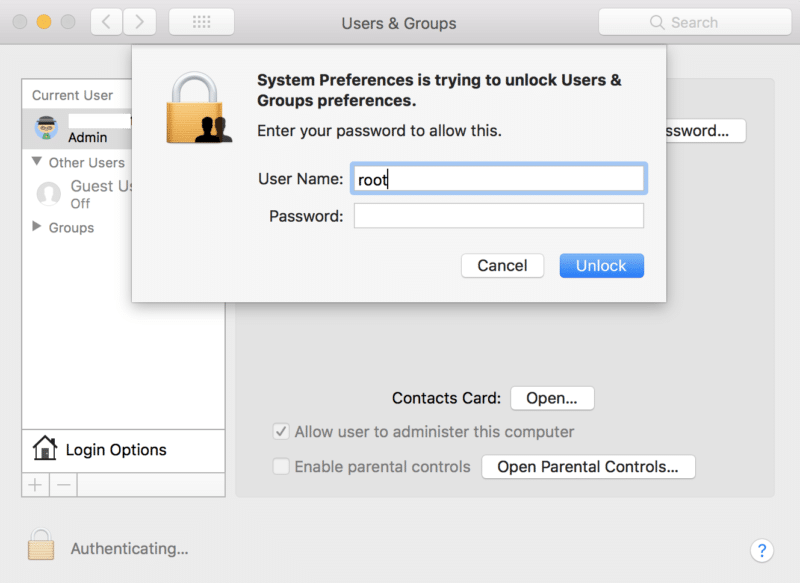Viewport: 800px width, 583px height.
Task: Click the back navigation arrow
Action: pyautogui.click(x=106, y=22)
